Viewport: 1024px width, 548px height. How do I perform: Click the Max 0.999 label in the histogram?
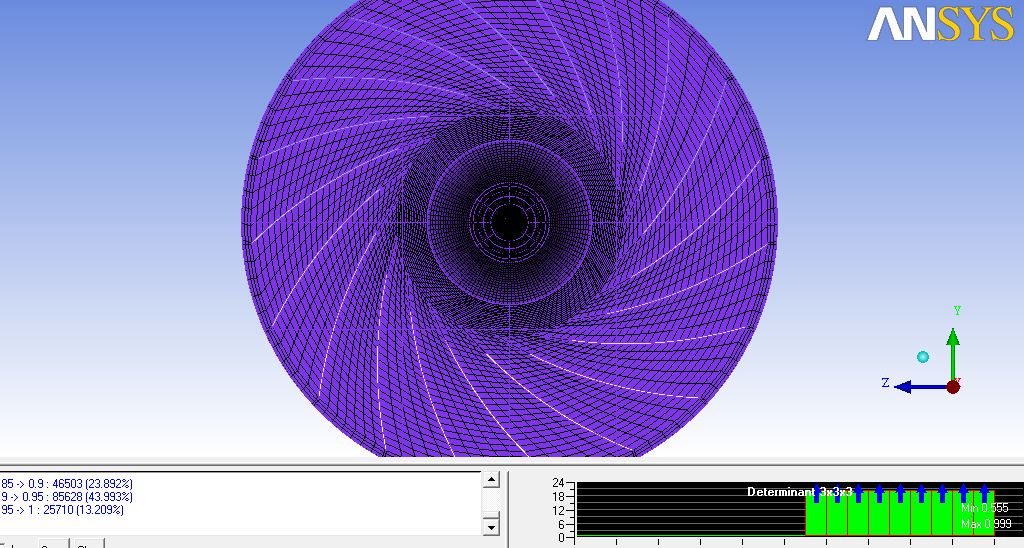985,524
